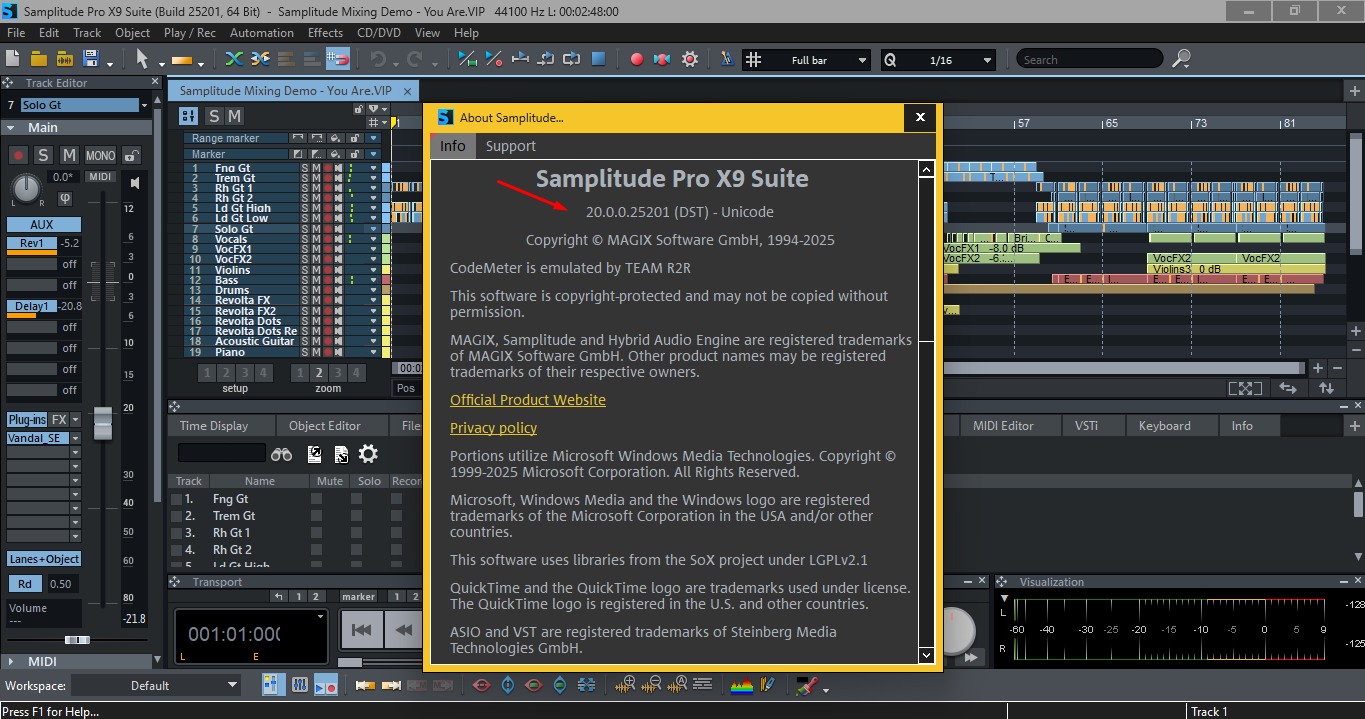Solo the Vocals track
The width and height of the screenshot is (1365, 719).
pos(305,239)
